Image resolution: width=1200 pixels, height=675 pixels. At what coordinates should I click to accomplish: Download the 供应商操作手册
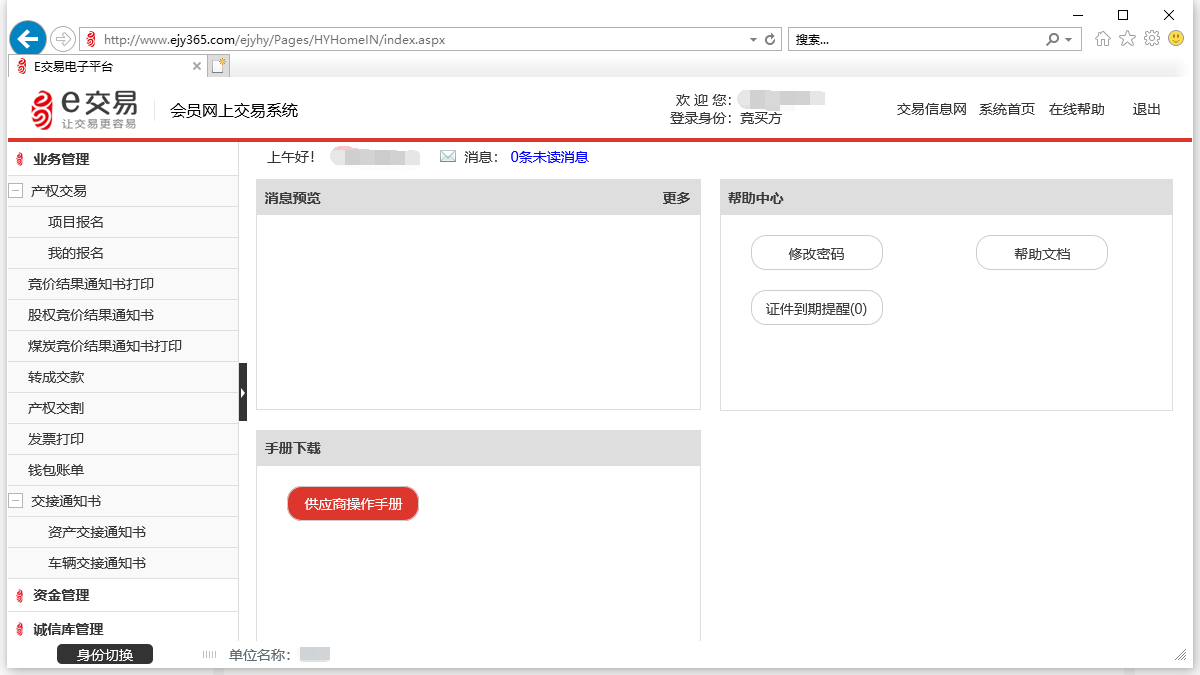(353, 504)
